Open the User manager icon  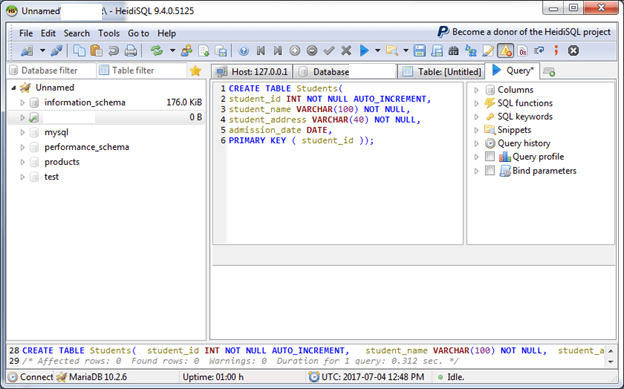[186, 51]
